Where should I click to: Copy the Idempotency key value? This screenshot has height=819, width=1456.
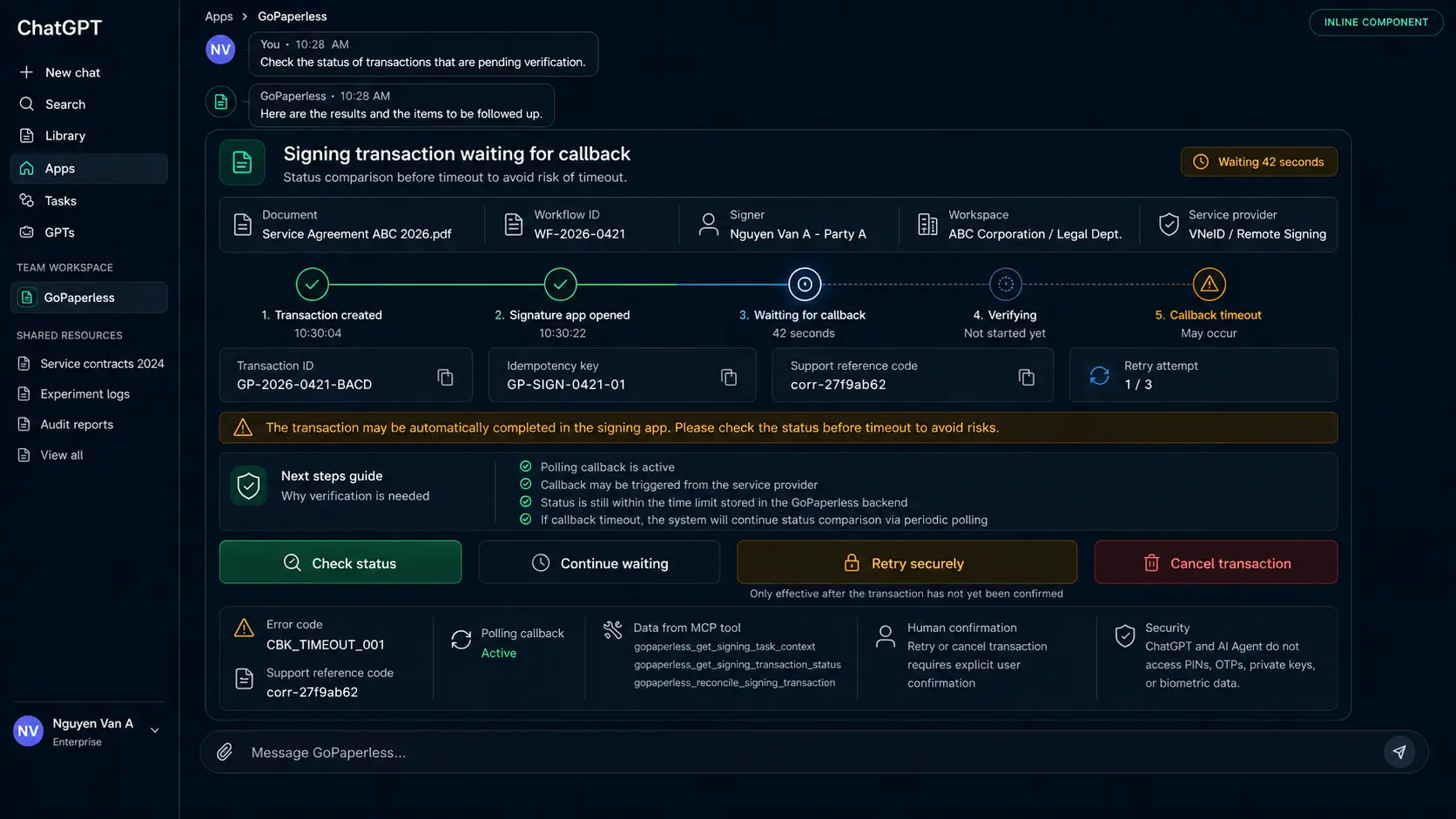[729, 377]
